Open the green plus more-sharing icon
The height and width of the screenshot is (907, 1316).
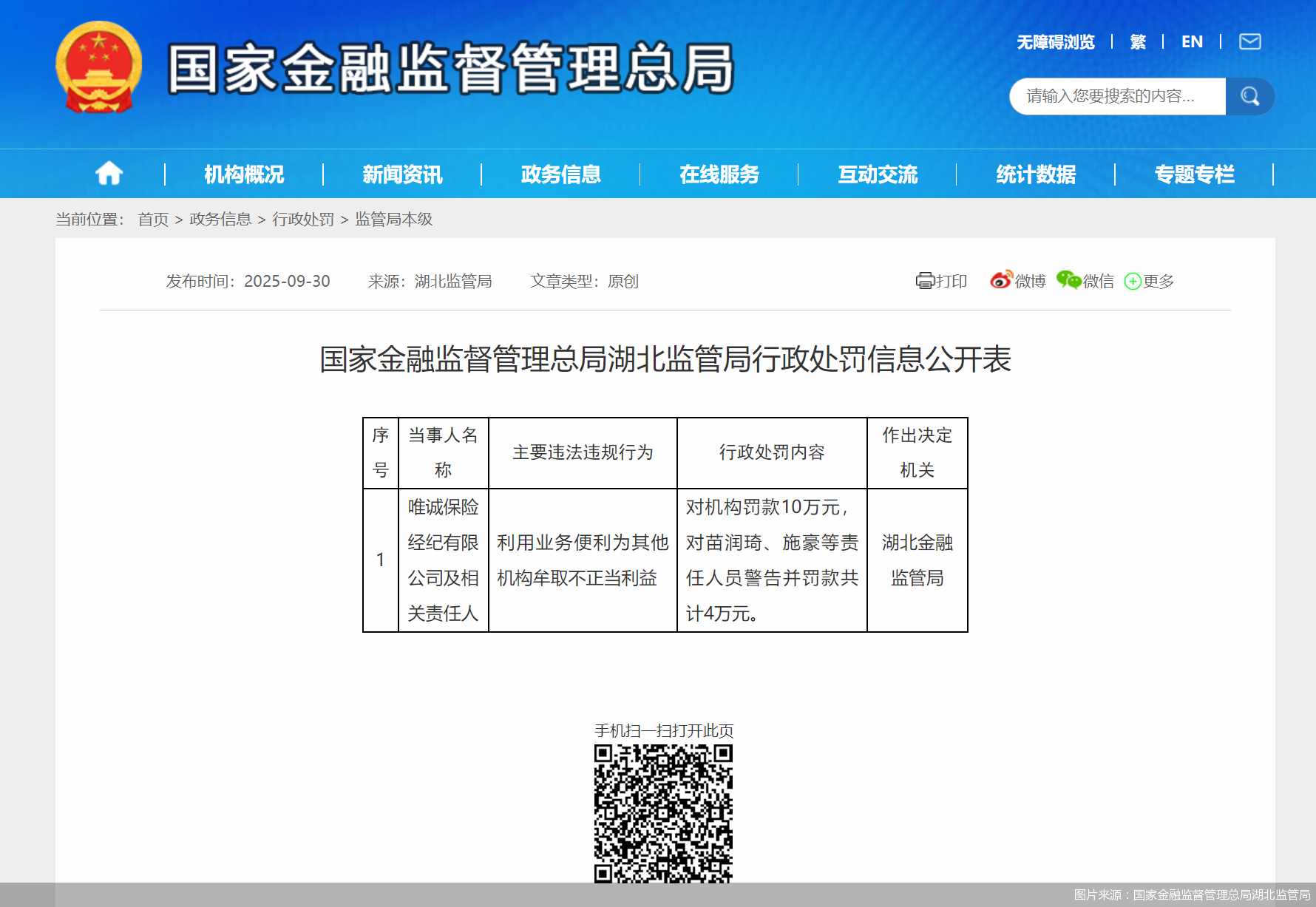pos(1133,282)
